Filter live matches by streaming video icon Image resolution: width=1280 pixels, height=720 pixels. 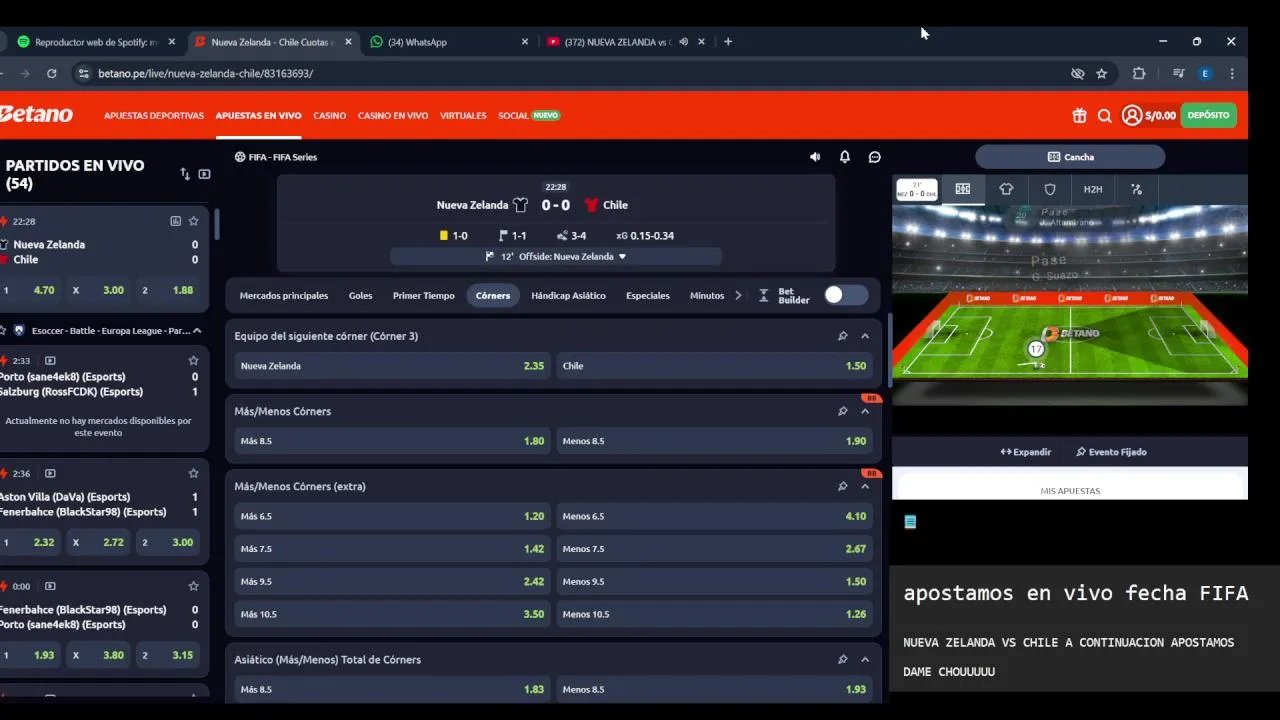pyautogui.click(x=205, y=174)
